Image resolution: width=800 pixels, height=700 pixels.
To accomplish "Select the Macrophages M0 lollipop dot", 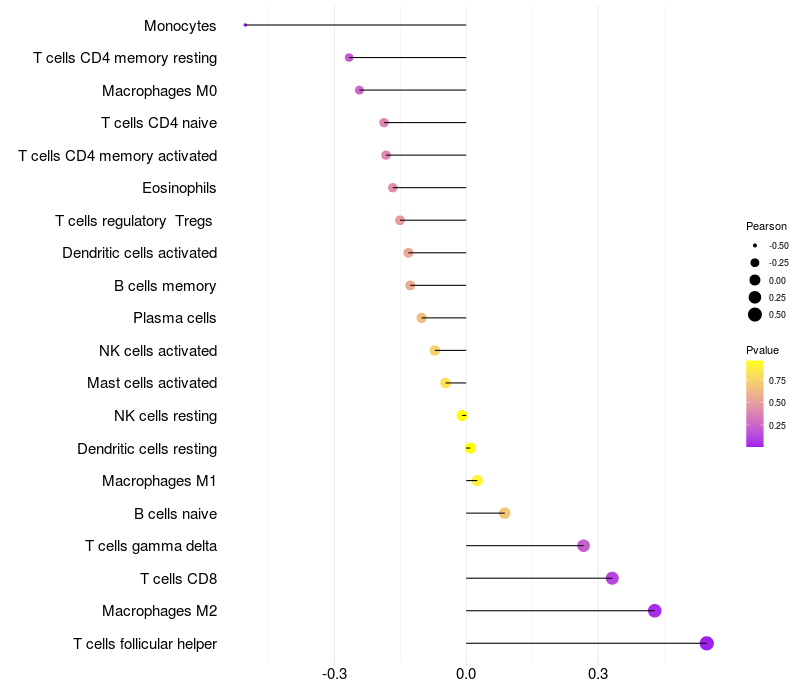I will (x=359, y=90).
